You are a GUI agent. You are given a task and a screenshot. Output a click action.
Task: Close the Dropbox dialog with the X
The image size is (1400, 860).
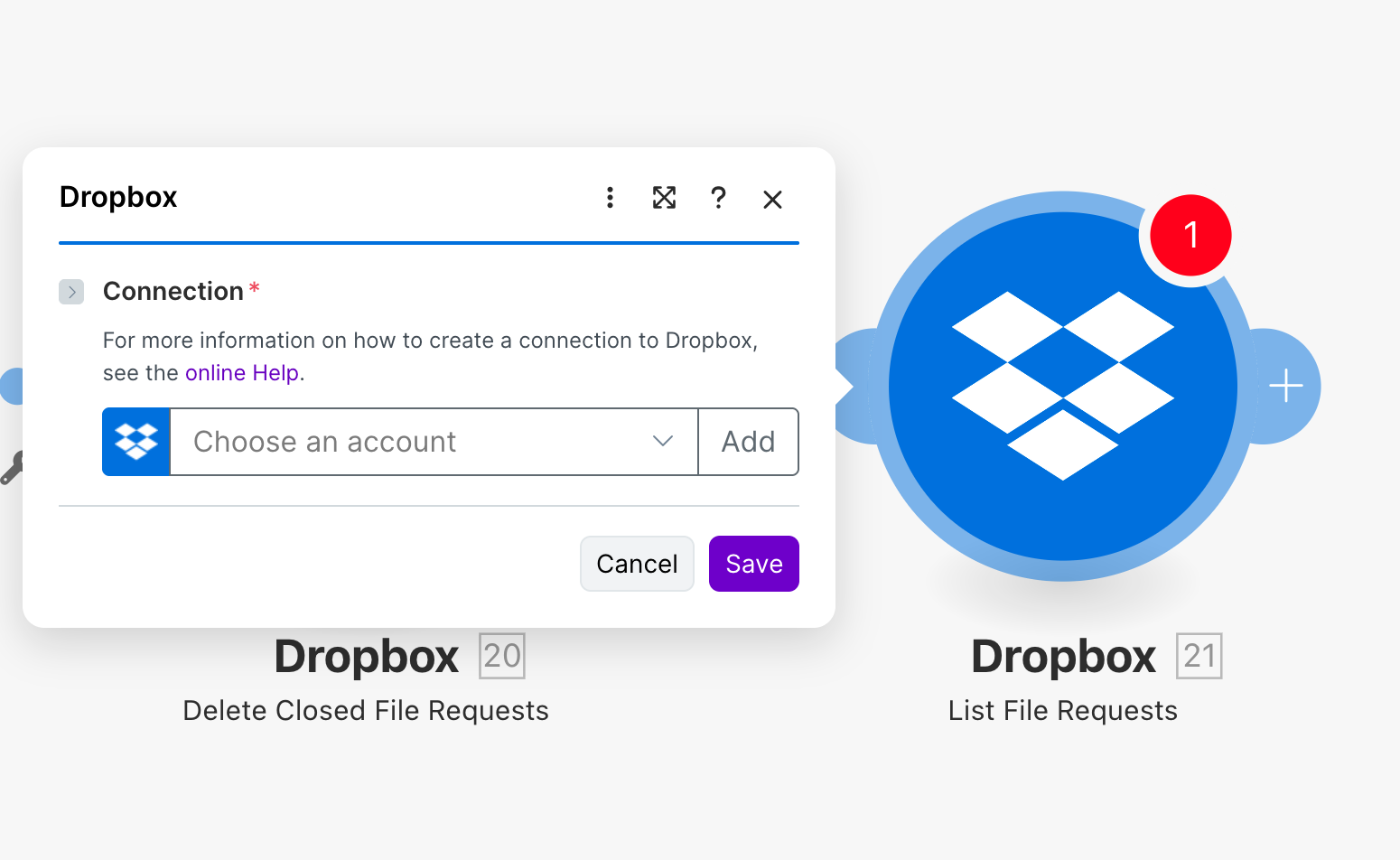772,199
